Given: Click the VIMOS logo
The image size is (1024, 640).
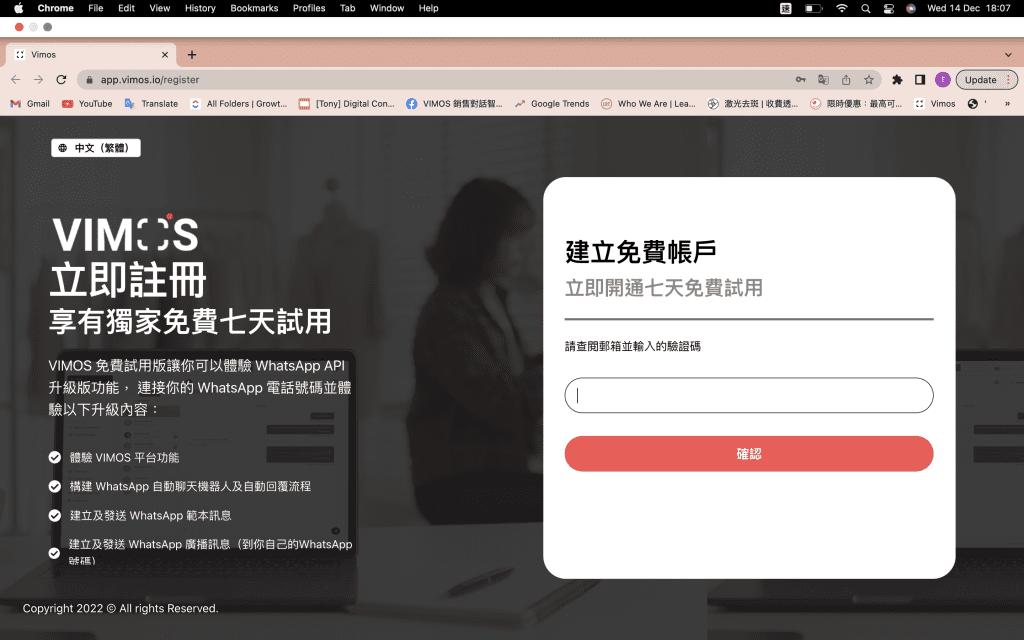Looking at the screenshot, I should pyautogui.click(x=125, y=233).
